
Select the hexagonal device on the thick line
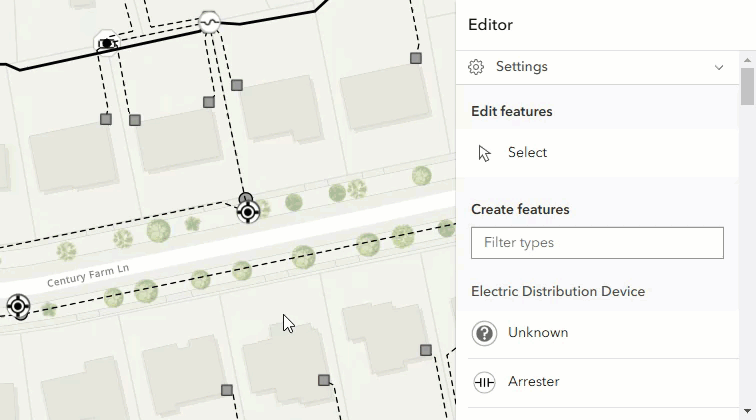(x=106, y=43)
